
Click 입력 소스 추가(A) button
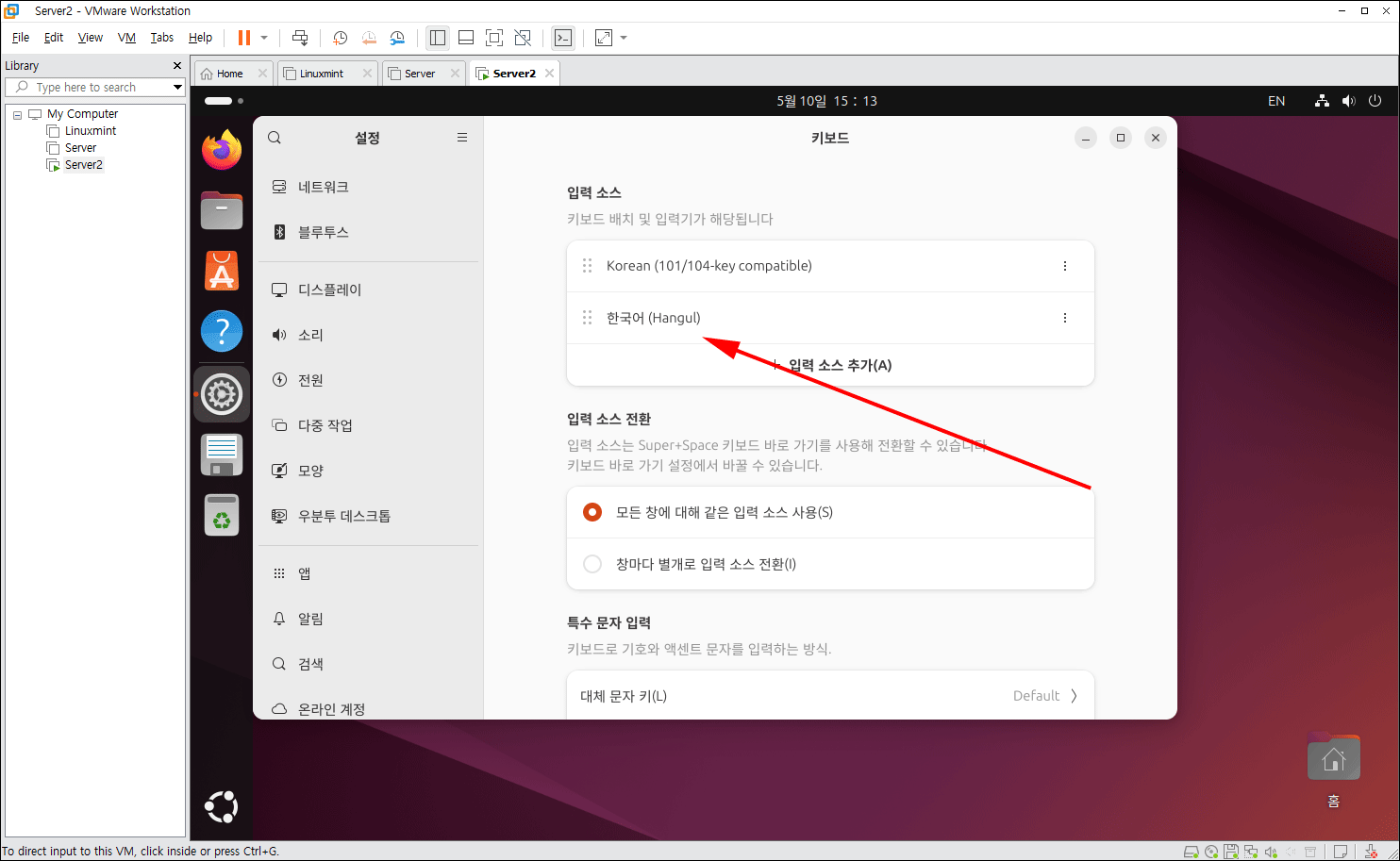pos(830,365)
